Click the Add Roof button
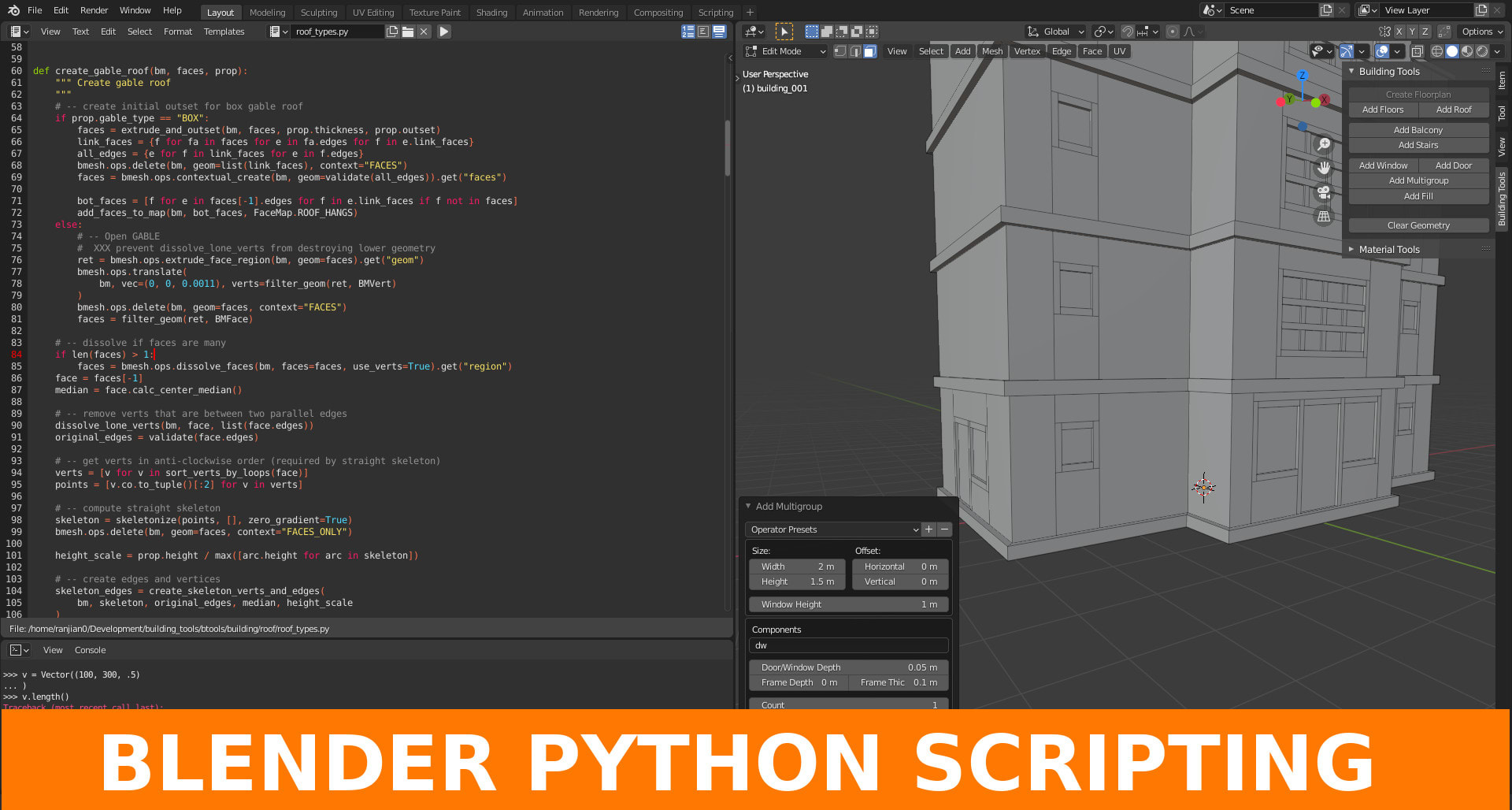Screen dimensions: 1512x810 click(1453, 110)
